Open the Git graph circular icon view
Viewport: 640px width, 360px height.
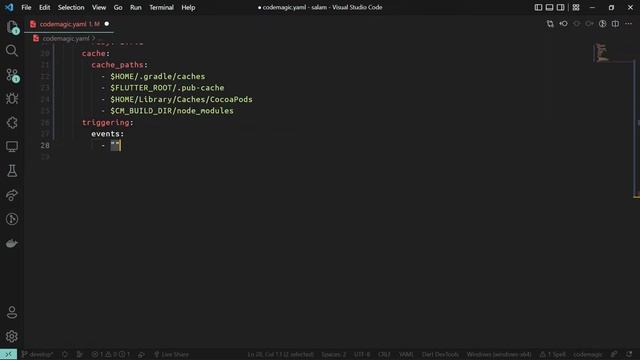(12, 219)
